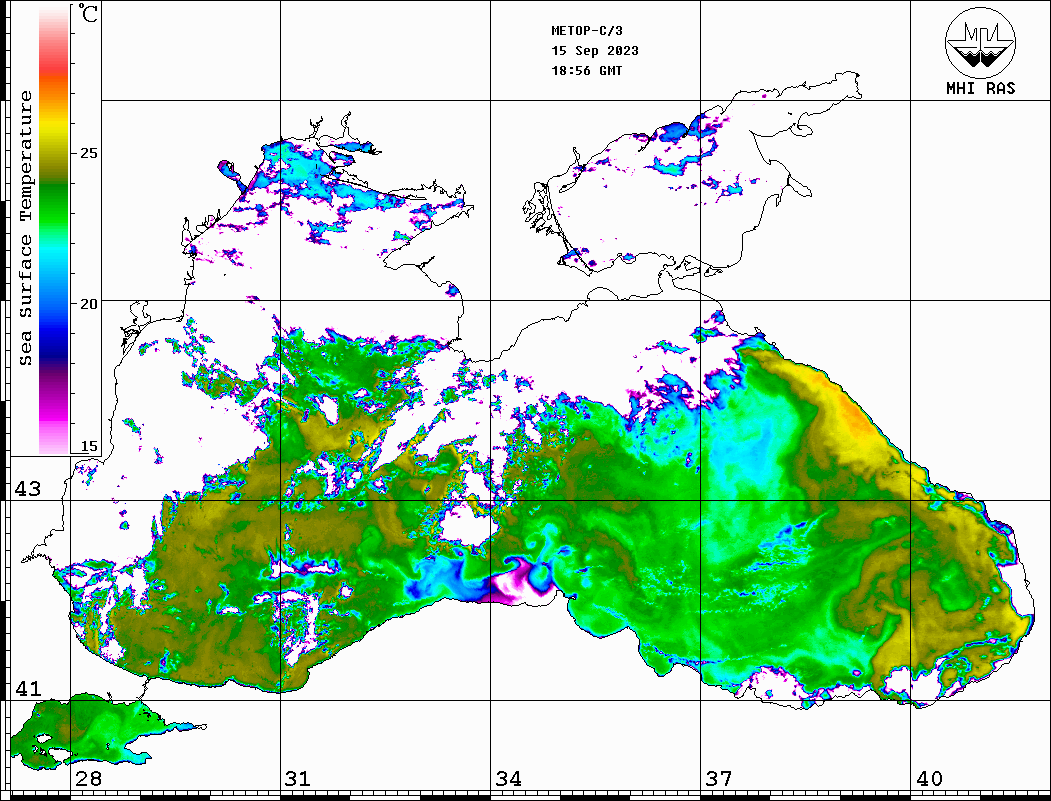
Task: Click longitude label '34'
Action: [x=509, y=779]
